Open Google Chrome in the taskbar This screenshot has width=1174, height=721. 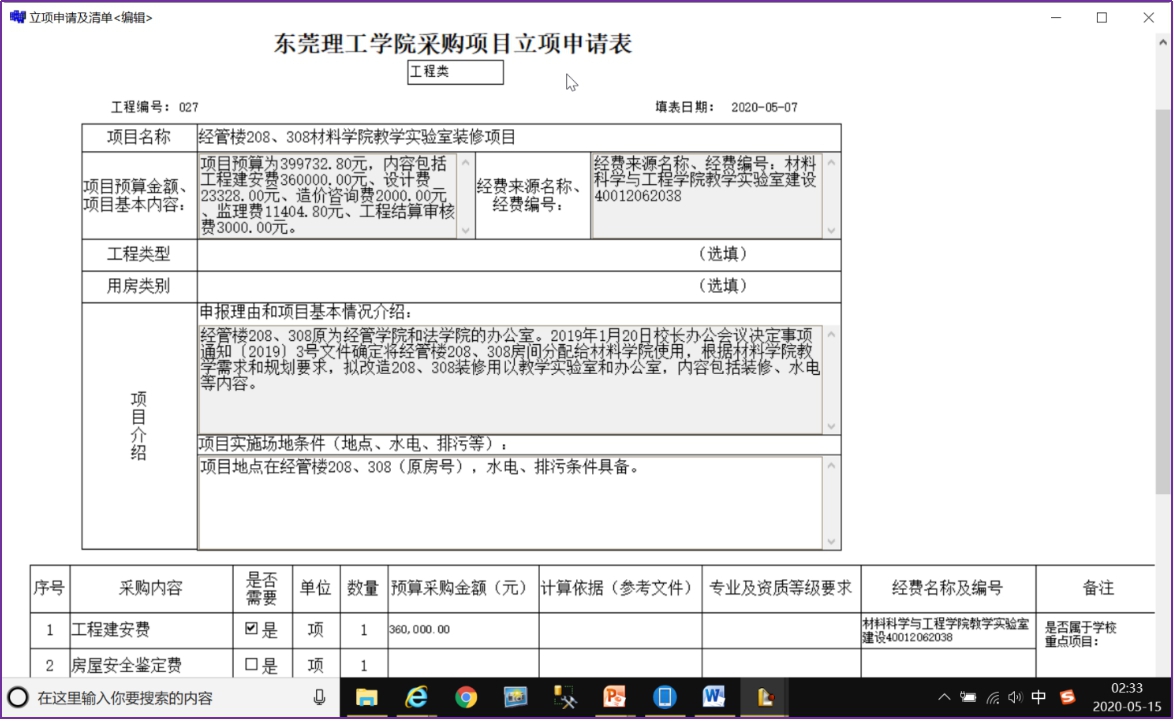[x=466, y=697]
